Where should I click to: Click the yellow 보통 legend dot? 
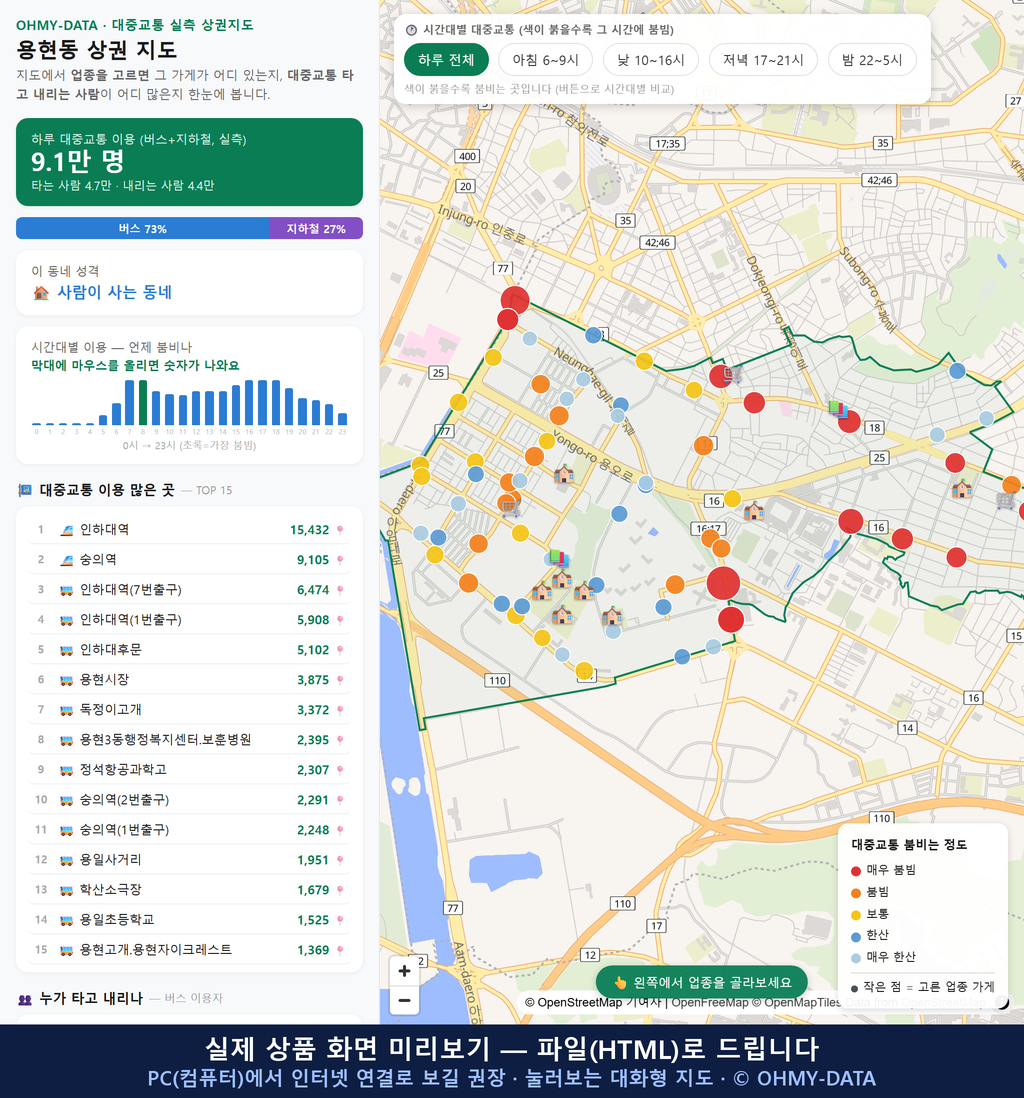point(855,915)
